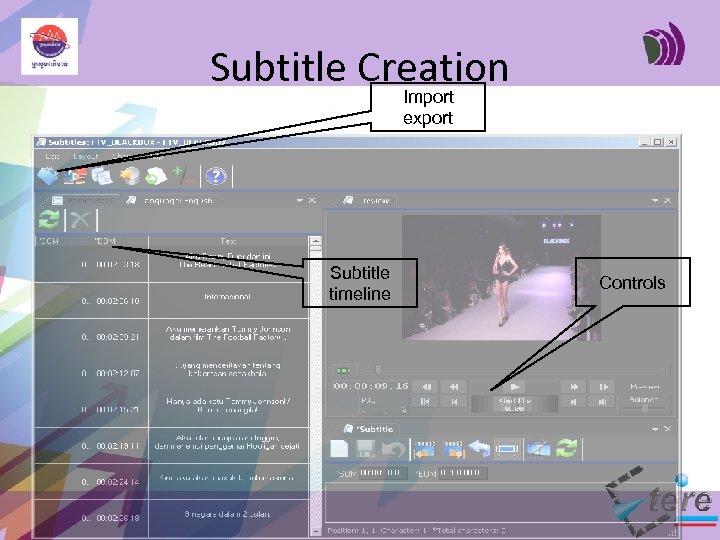Open language panel dropdown arrow

click(299, 201)
